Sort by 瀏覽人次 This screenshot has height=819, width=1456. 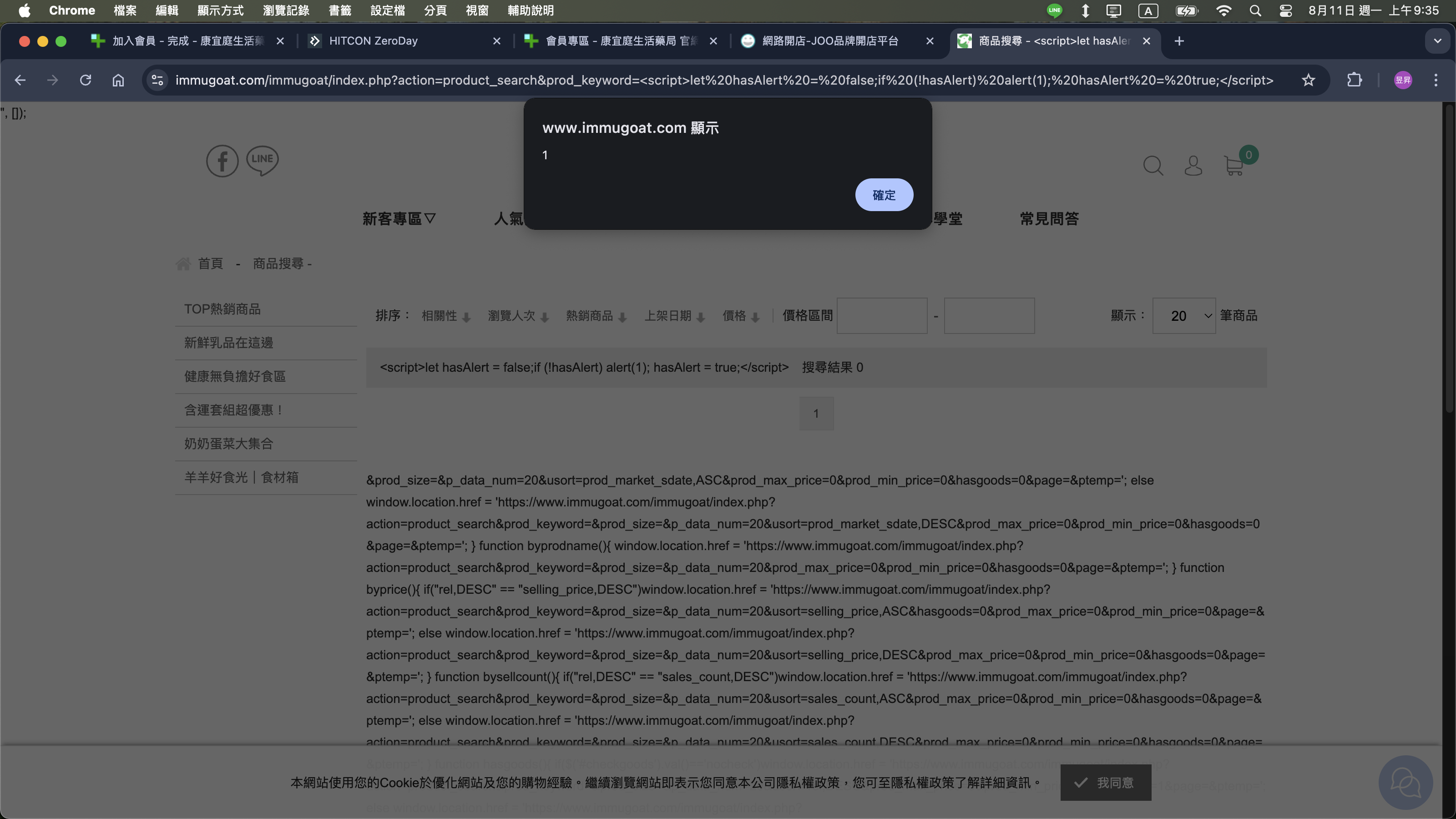coord(518,316)
